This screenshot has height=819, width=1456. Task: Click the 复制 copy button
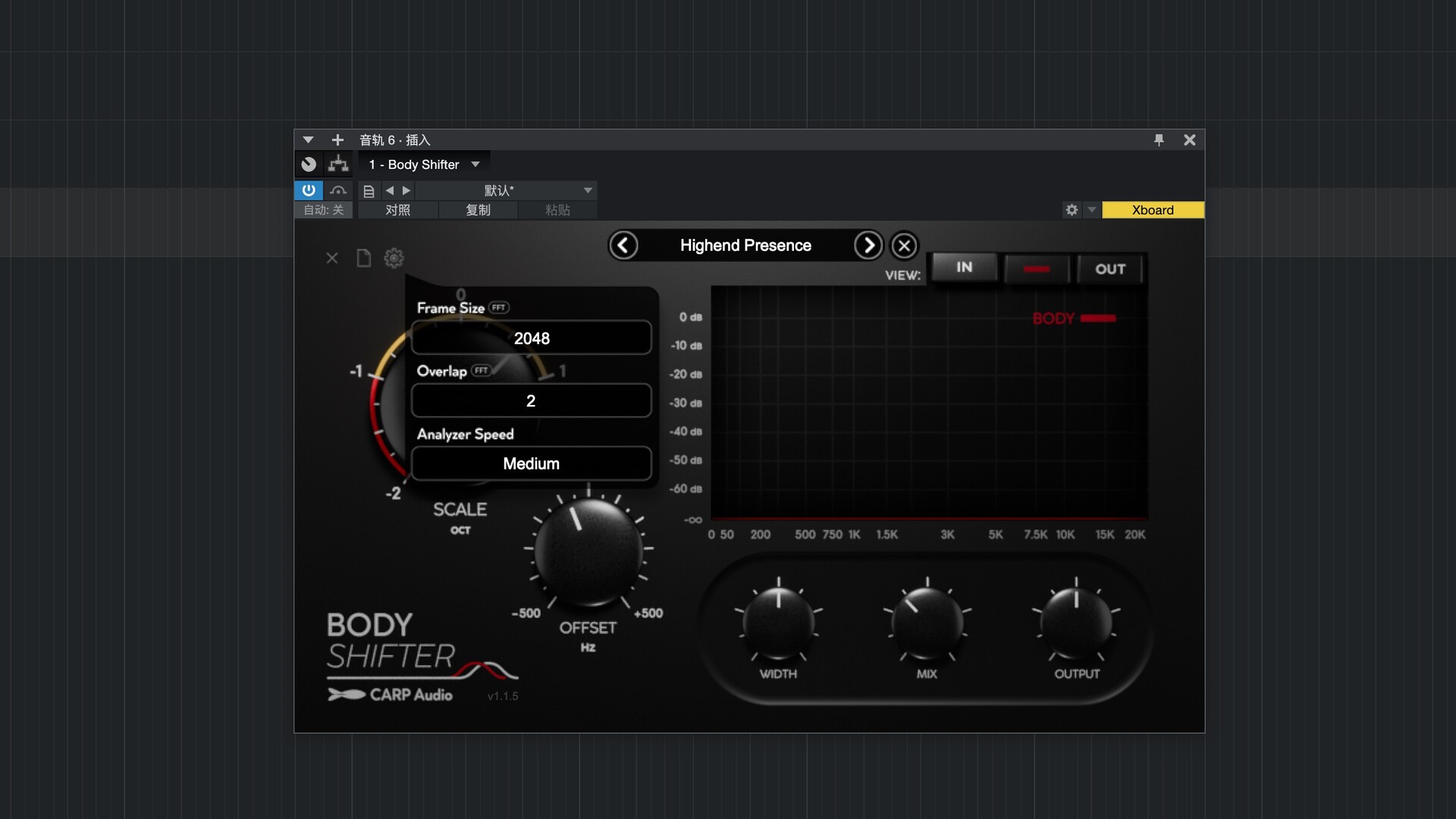click(x=478, y=210)
